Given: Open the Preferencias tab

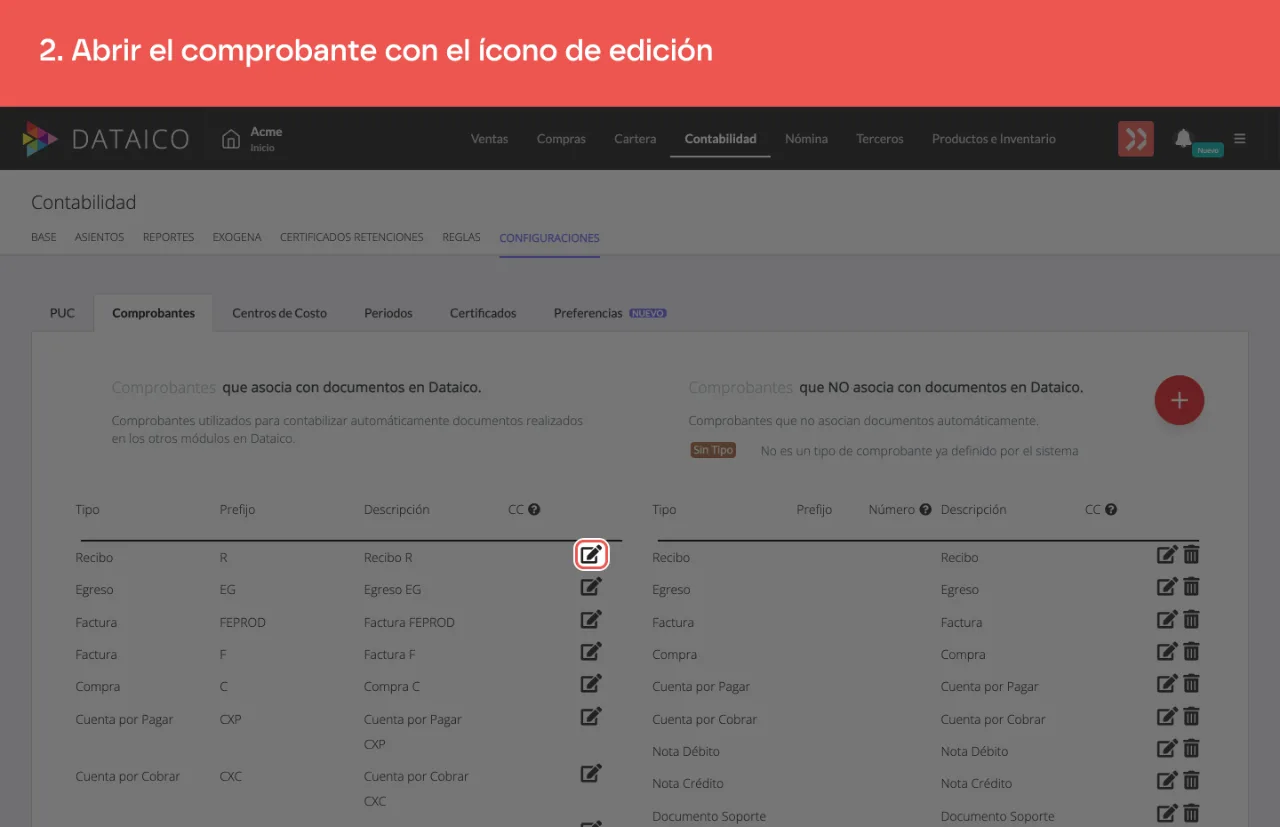Looking at the screenshot, I should coord(609,313).
